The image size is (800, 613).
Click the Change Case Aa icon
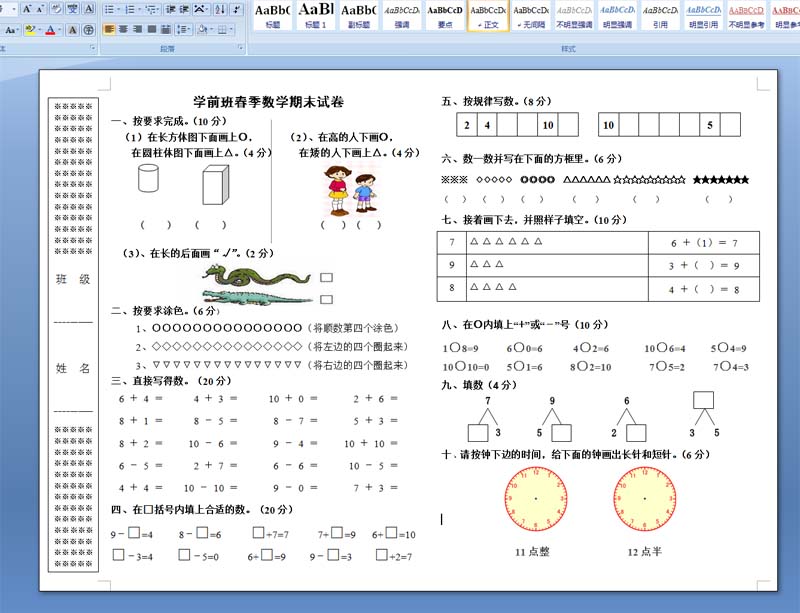click(9, 30)
